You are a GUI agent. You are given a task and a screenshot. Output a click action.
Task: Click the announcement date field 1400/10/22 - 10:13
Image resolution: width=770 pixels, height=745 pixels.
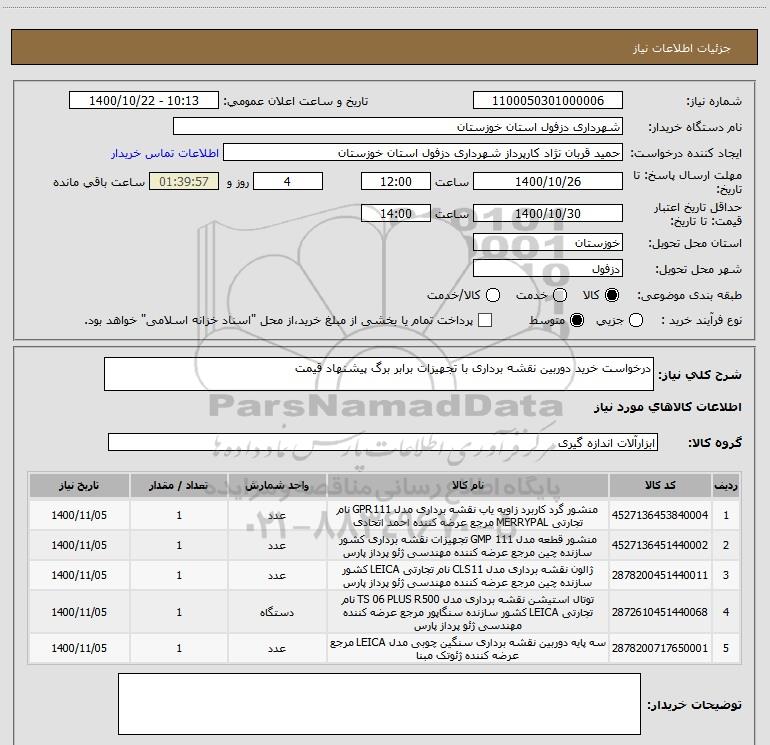click(x=144, y=101)
